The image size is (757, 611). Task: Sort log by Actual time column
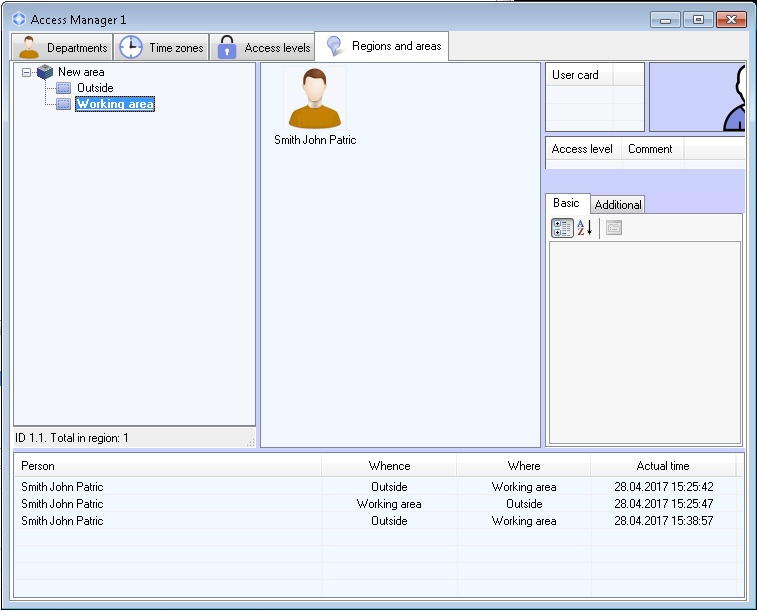click(x=663, y=466)
